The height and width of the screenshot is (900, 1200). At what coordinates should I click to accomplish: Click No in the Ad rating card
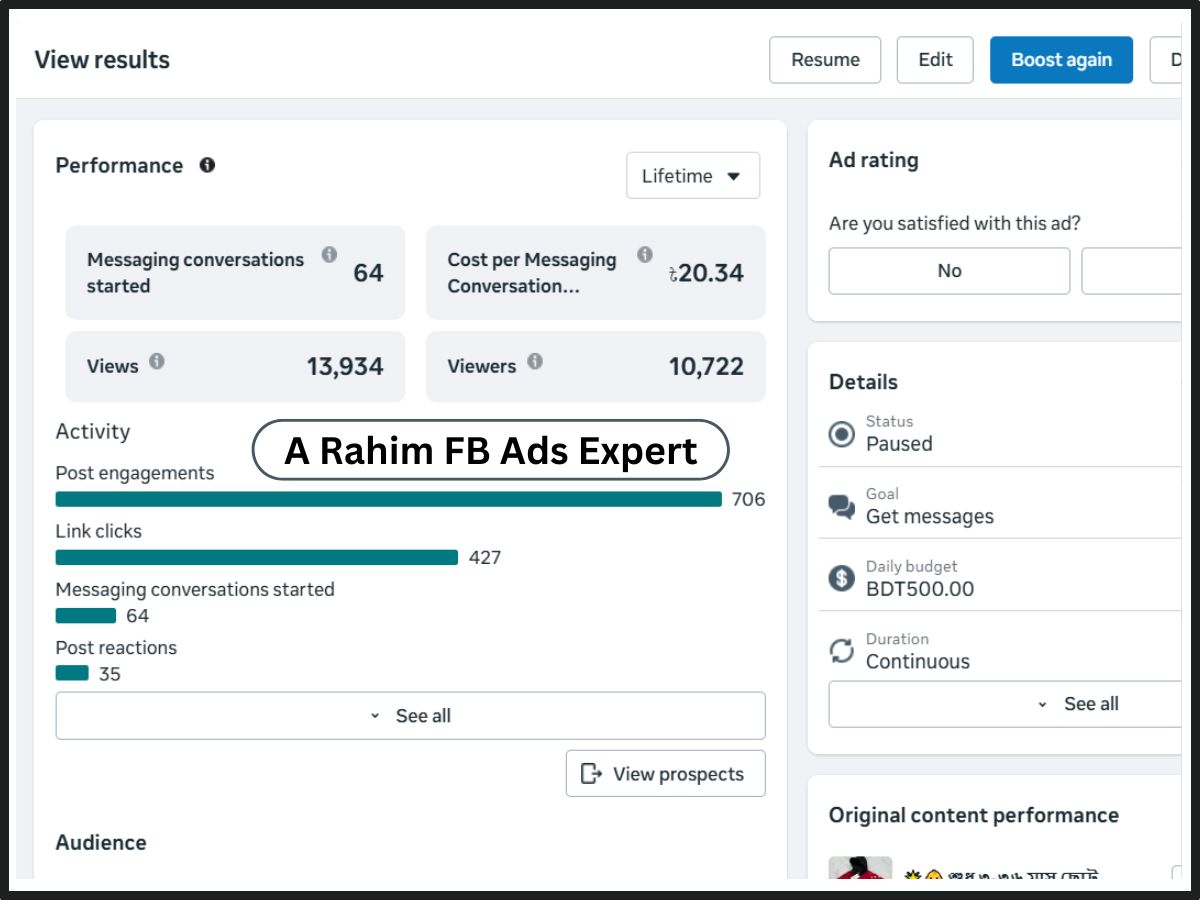tap(949, 271)
